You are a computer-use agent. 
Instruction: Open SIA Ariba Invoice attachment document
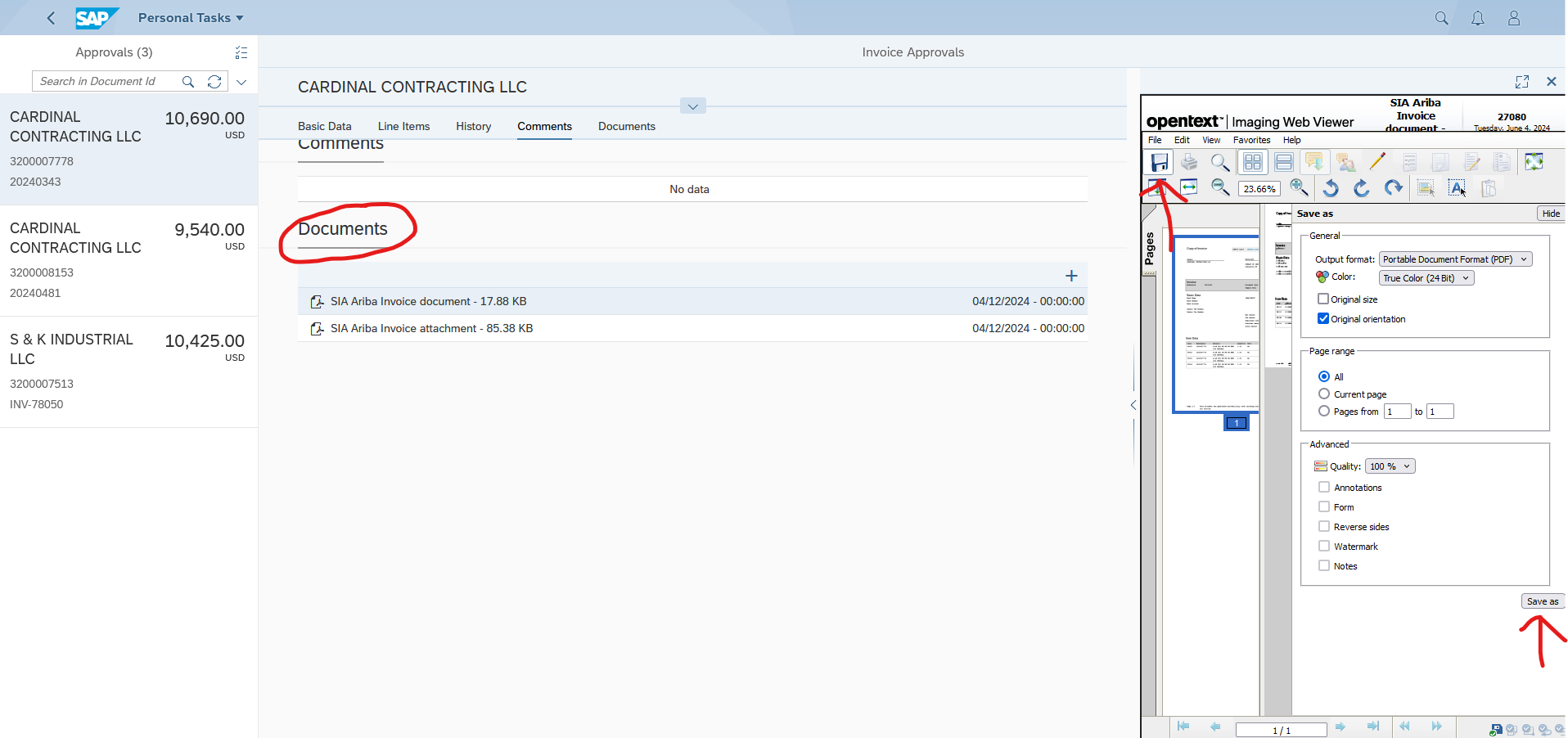click(431, 328)
